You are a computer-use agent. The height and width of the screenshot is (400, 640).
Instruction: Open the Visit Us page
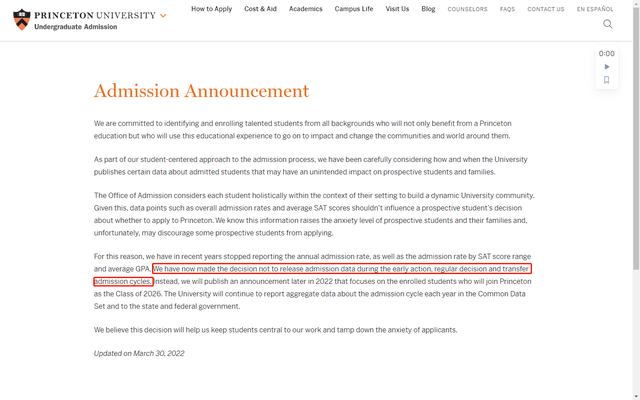click(397, 9)
